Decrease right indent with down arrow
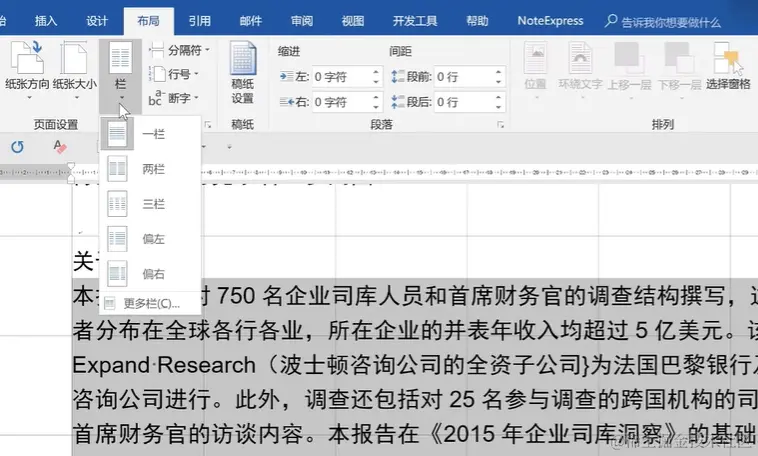Viewport: 758px width, 456px height. (376, 107)
